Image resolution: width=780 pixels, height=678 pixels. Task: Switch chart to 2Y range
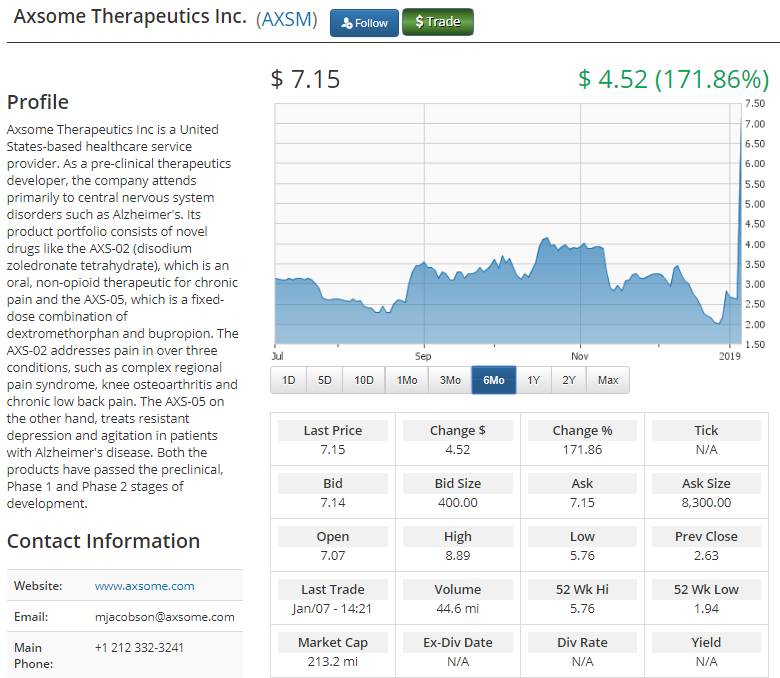pos(569,380)
